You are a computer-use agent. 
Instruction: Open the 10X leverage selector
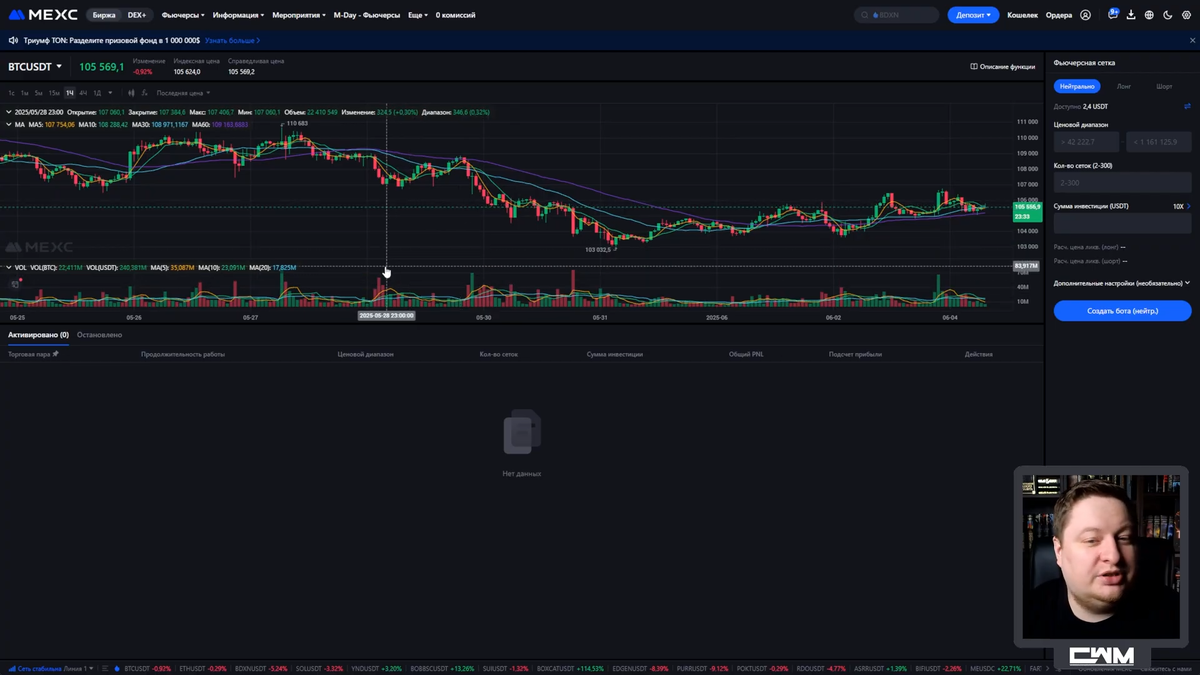[1182, 206]
